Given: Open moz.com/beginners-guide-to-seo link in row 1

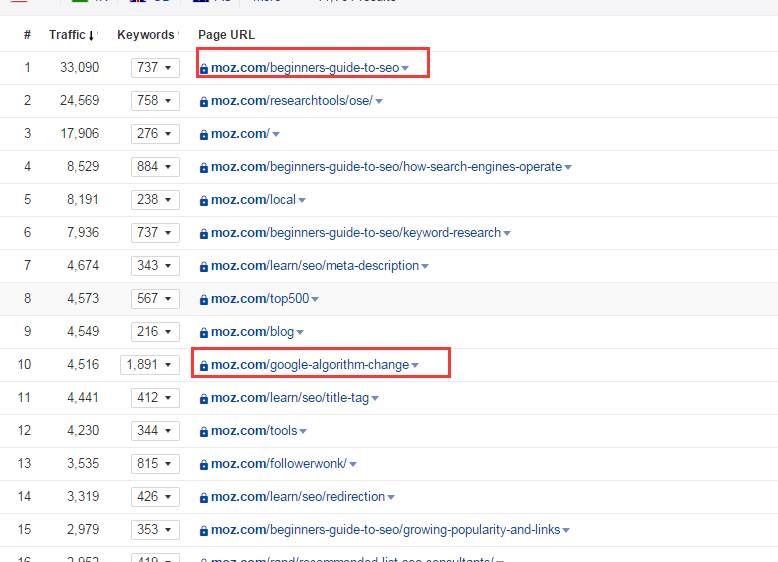Looking at the screenshot, I should pos(305,67).
